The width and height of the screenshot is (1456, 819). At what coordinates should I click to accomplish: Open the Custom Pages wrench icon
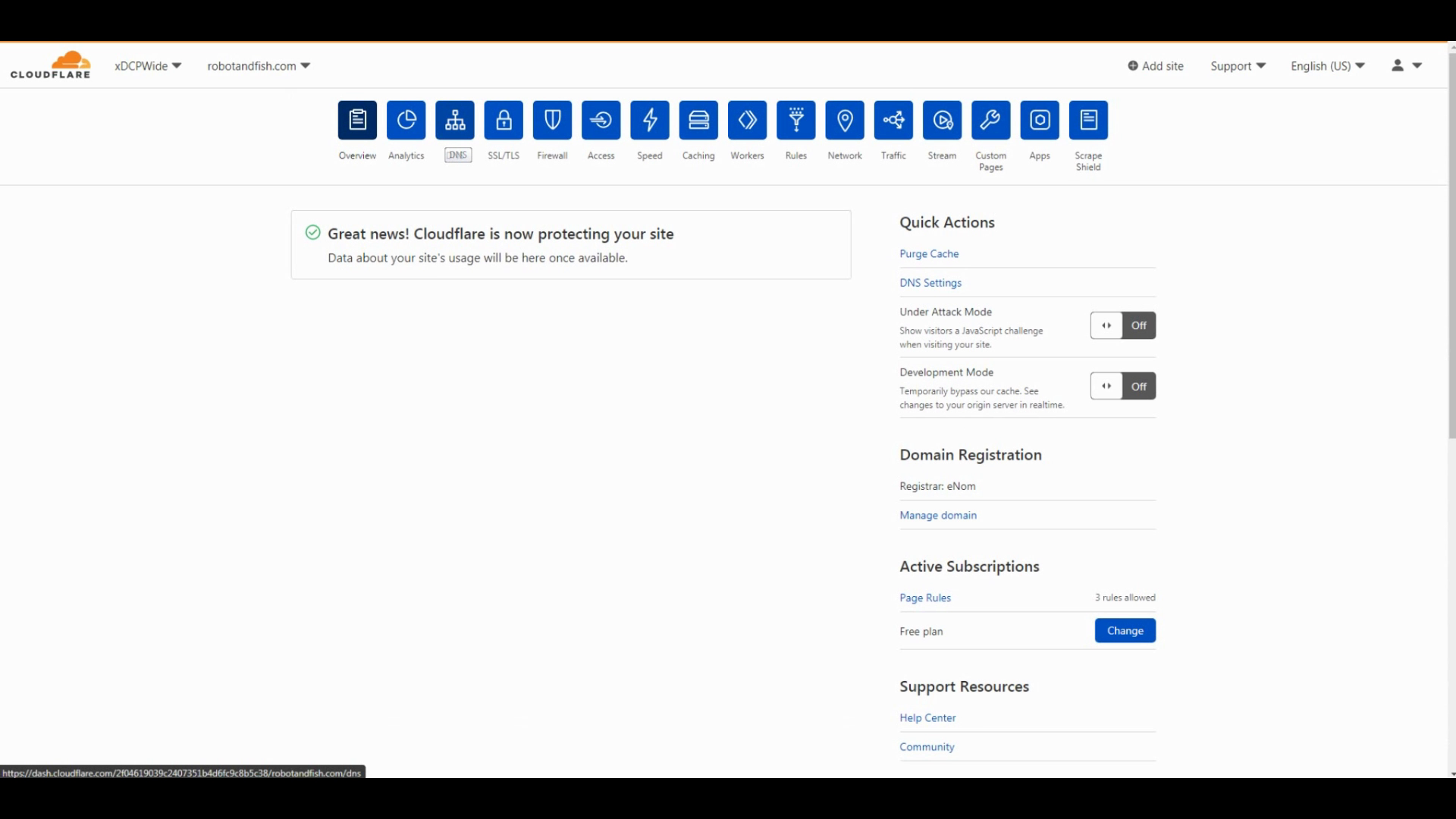(x=990, y=120)
